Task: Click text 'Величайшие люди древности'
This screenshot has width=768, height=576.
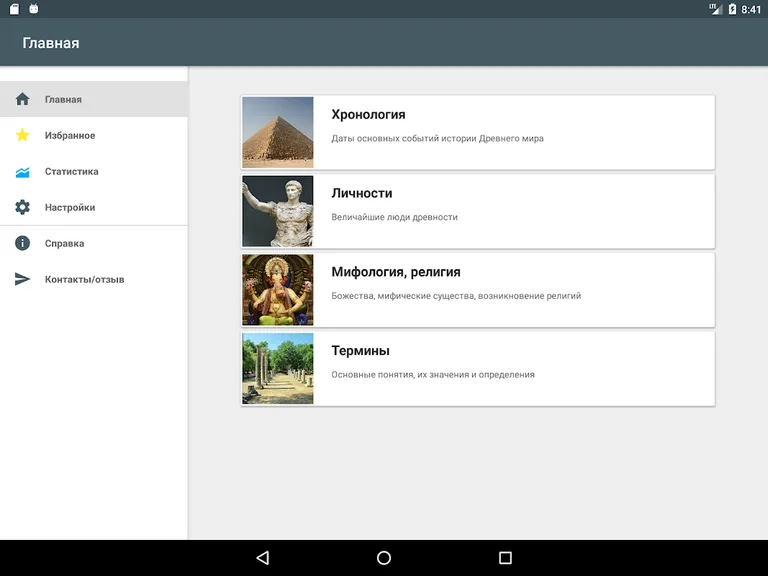Action: click(394, 217)
